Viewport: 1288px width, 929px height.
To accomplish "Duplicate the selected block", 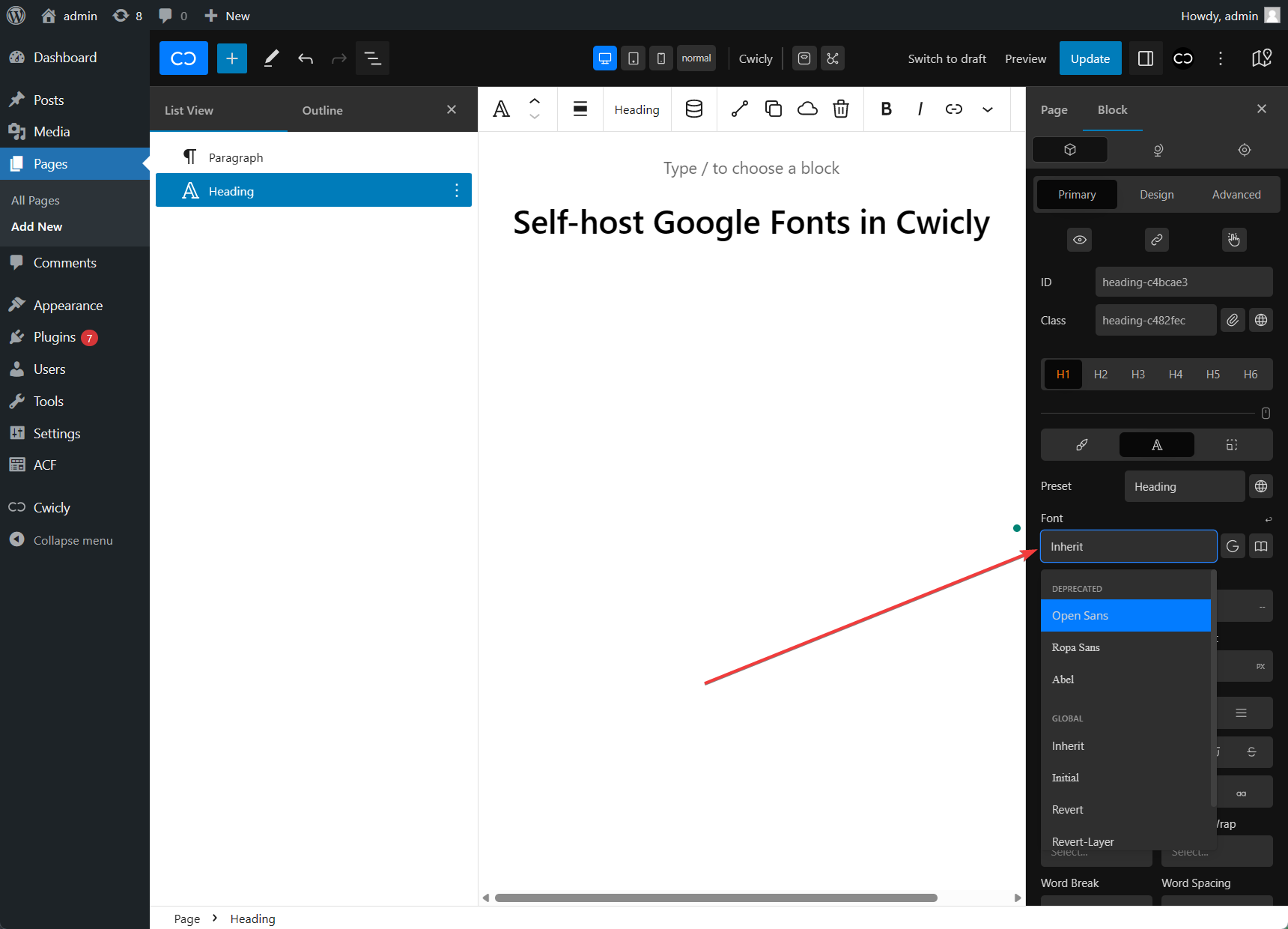I will pos(774,109).
